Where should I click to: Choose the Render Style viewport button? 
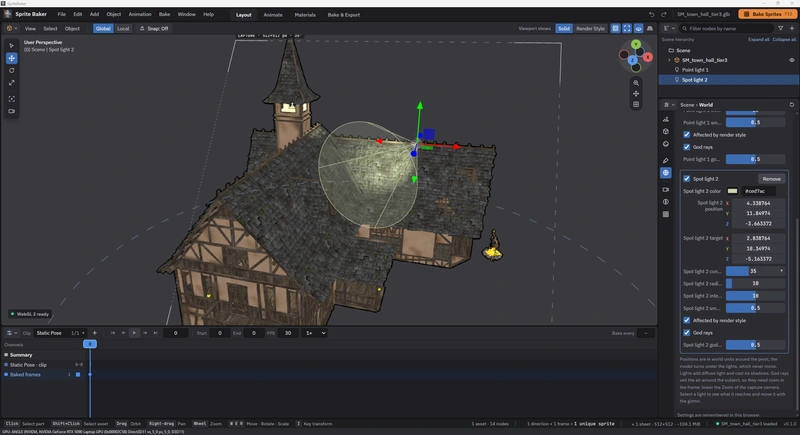click(590, 29)
